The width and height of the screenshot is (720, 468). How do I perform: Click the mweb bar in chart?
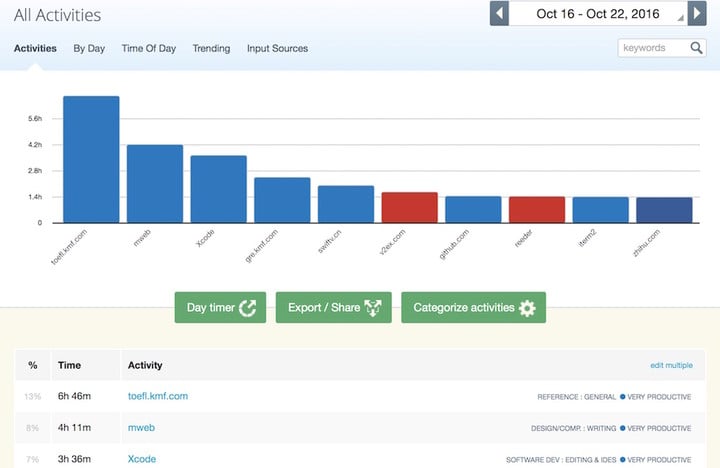[155, 184]
